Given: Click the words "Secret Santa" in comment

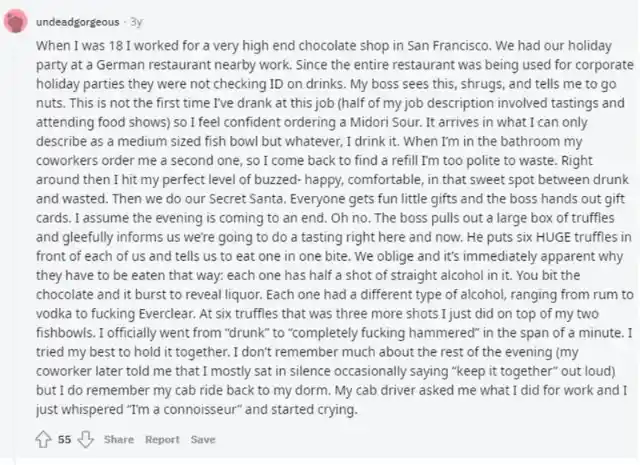Looking at the screenshot, I should 246,199.
